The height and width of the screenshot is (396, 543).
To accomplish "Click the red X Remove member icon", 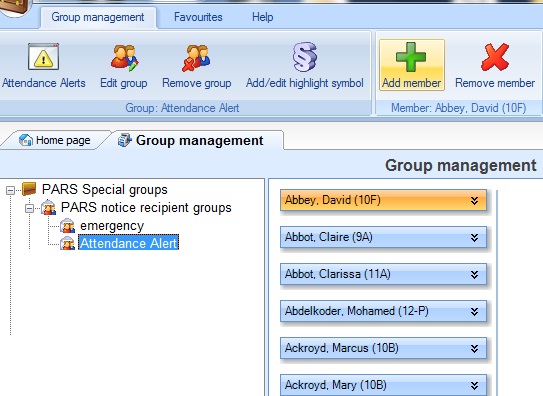I will pyautogui.click(x=495, y=57).
